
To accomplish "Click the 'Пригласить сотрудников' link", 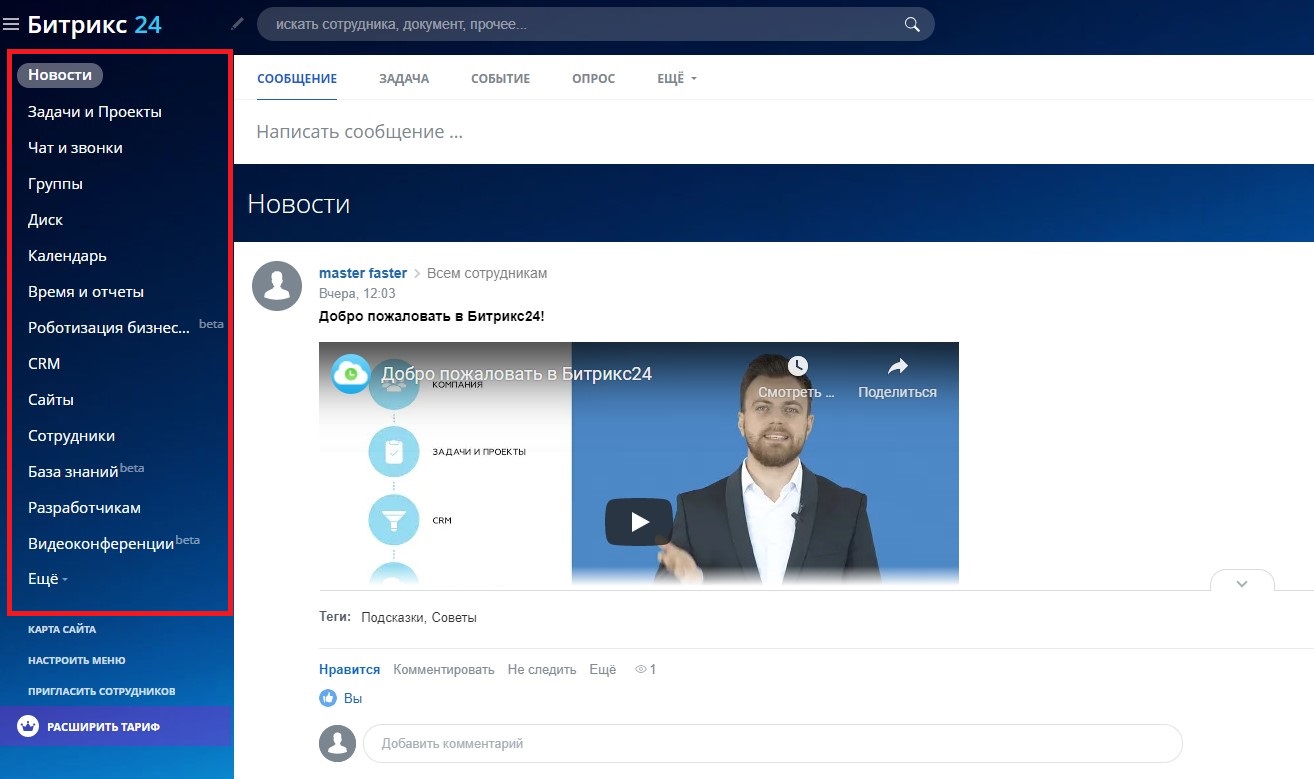I will [x=102, y=691].
